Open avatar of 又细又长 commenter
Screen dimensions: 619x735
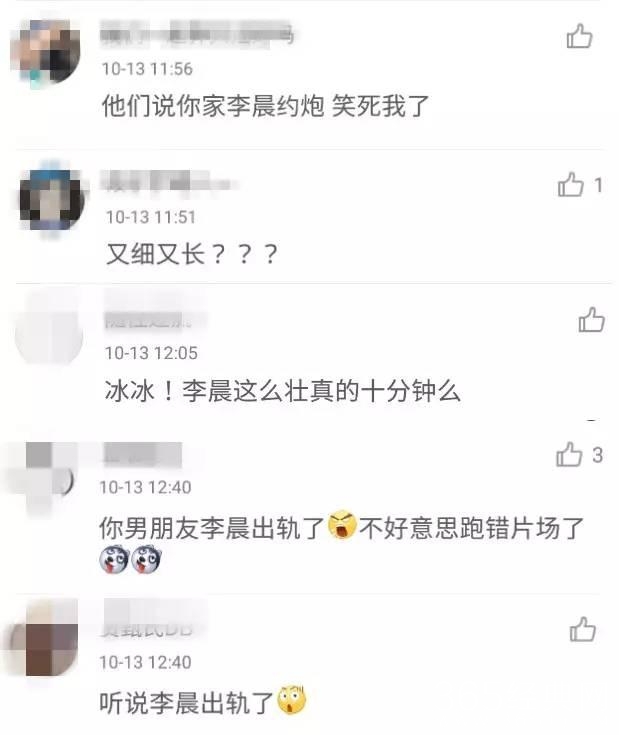click(52, 200)
